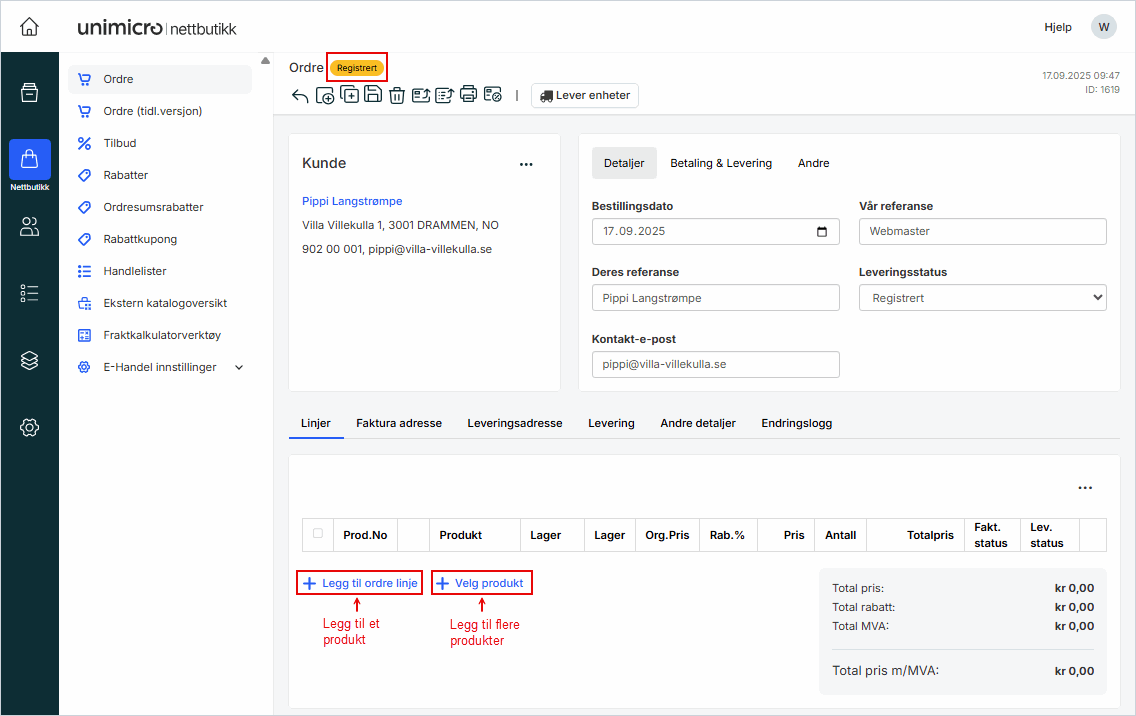Open the Kunde card three-dots menu
Image resolution: width=1136 pixels, height=716 pixels.
(x=526, y=165)
